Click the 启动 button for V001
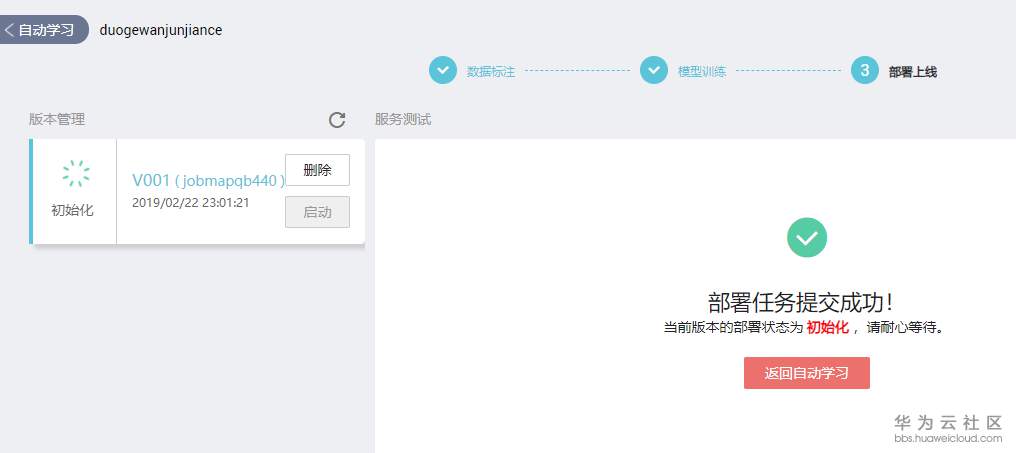The height and width of the screenshot is (453, 1016). [x=318, y=212]
